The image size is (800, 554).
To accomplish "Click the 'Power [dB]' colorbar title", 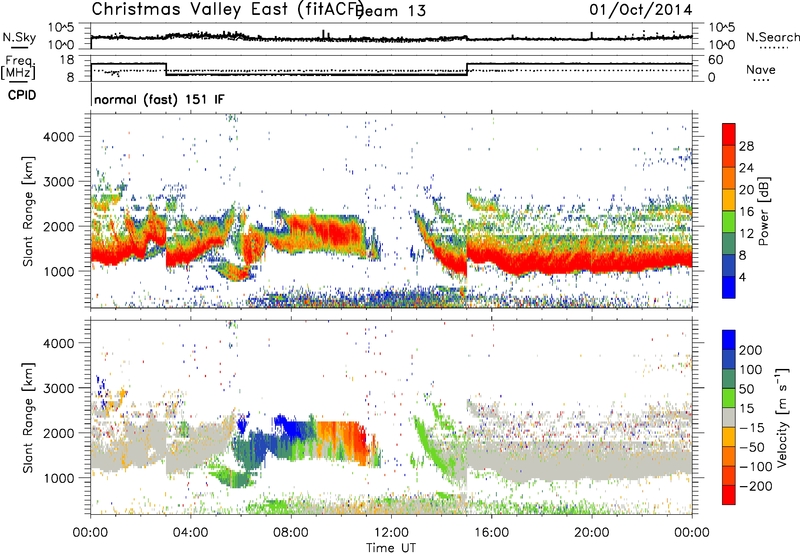I will (x=763, y=211).
